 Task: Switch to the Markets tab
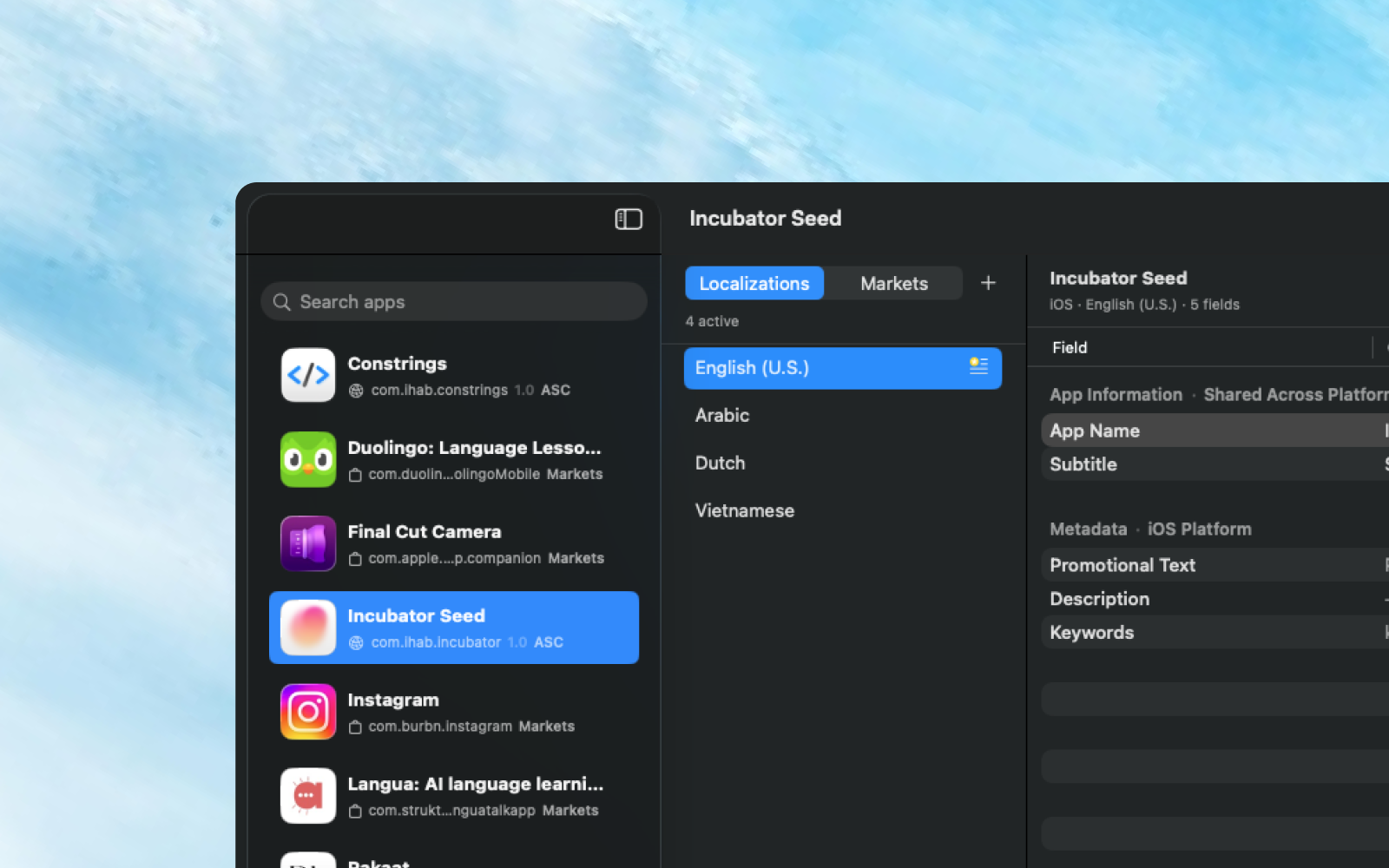point(894,283)
